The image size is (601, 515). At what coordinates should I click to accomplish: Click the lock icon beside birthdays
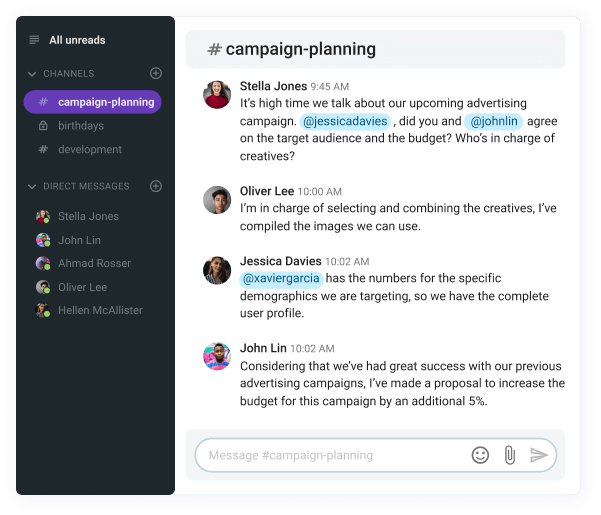click(43, 125)
